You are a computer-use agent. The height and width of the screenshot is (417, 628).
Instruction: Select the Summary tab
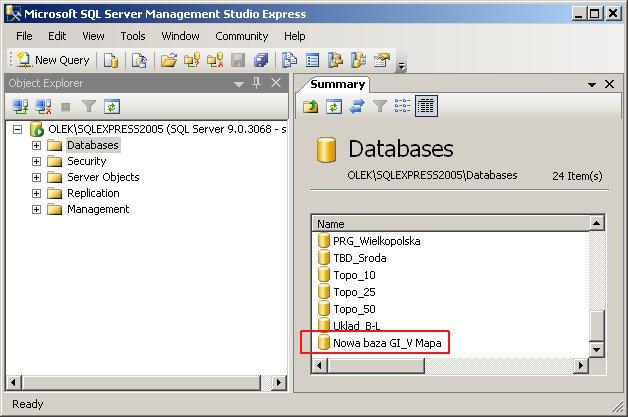coord(337,84)
